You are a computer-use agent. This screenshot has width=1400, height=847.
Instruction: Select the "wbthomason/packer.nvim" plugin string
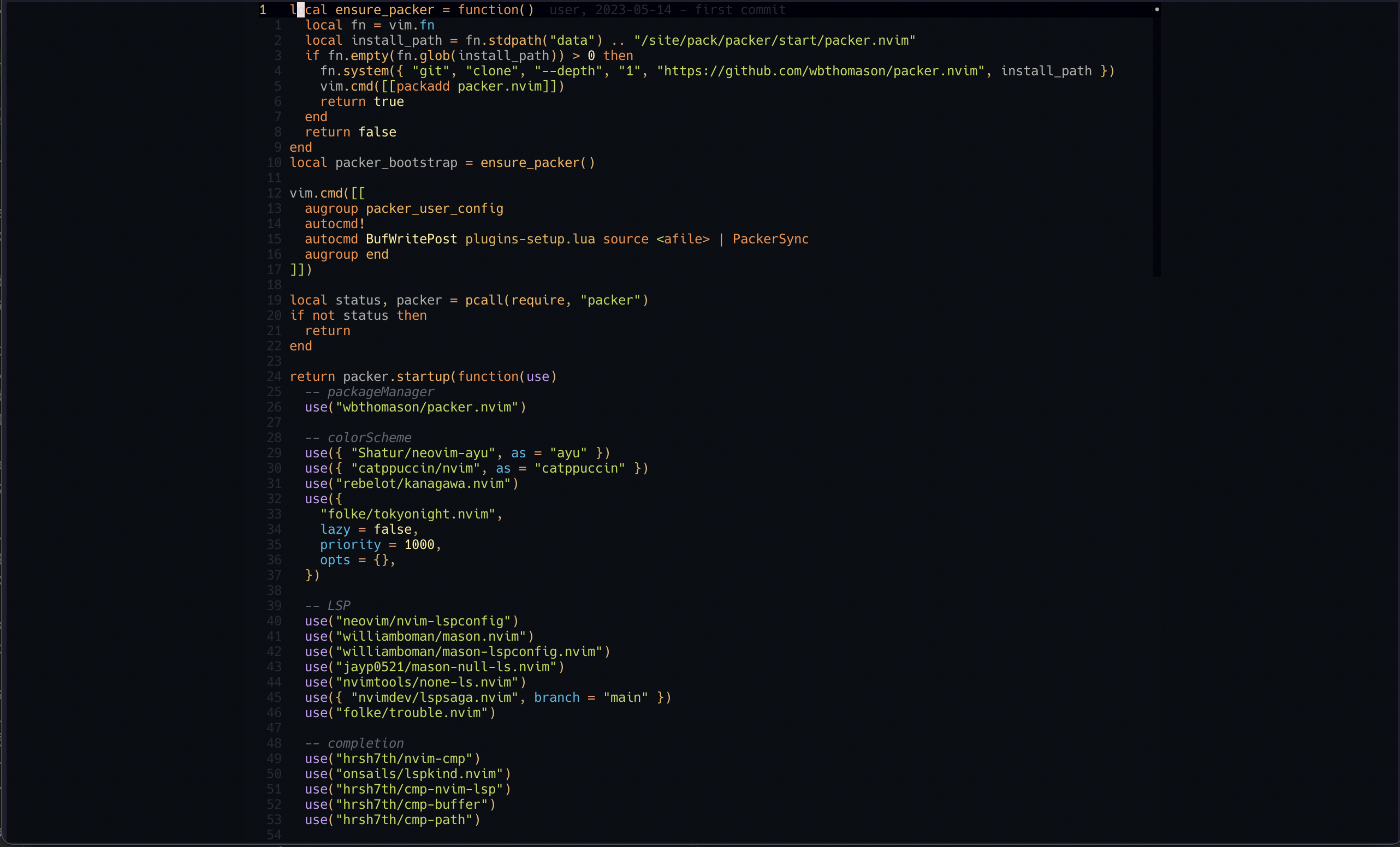[x=428, y=407]
